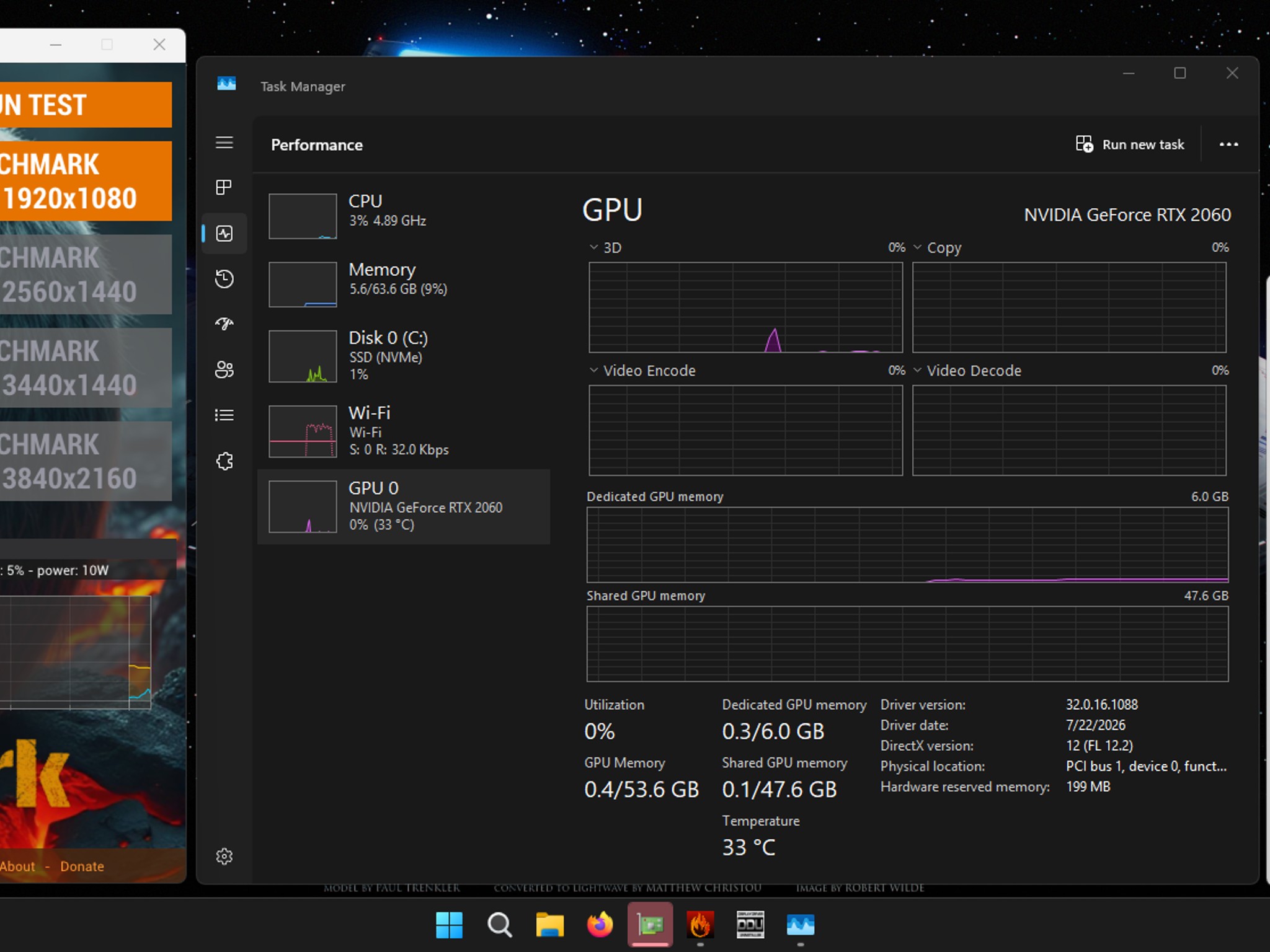The image size is (1270, 952).
Task: Open Firefox from taskbar
Action: point(600,925)
